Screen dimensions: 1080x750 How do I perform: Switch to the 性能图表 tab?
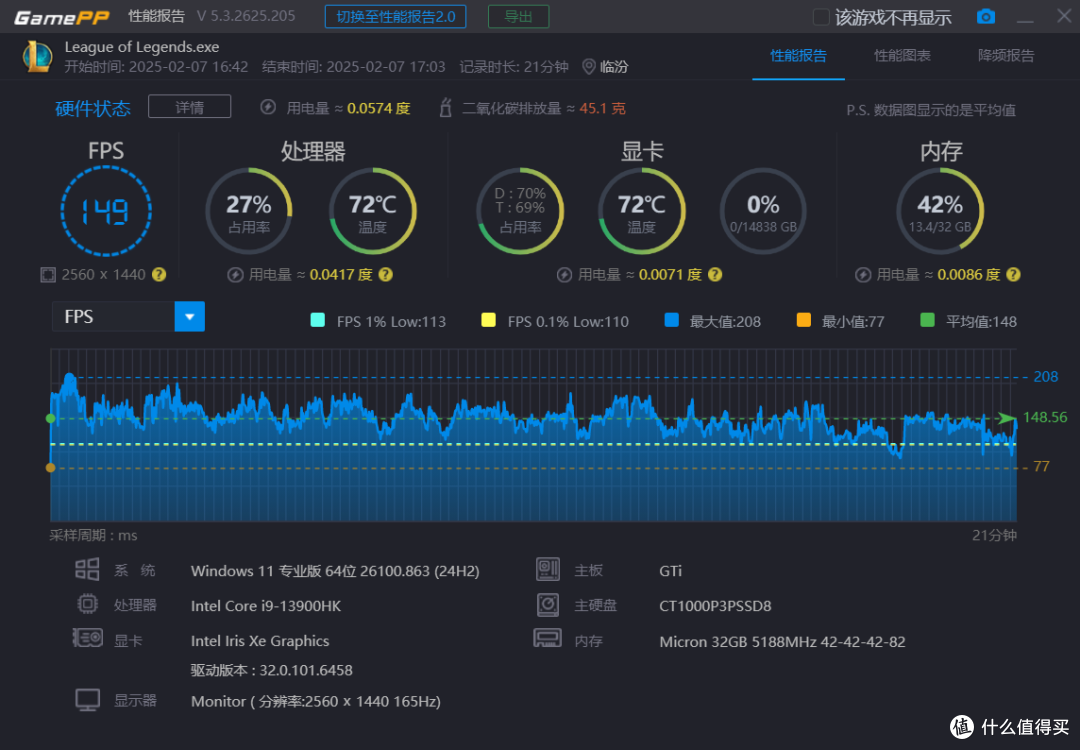(x=902, y=56)
